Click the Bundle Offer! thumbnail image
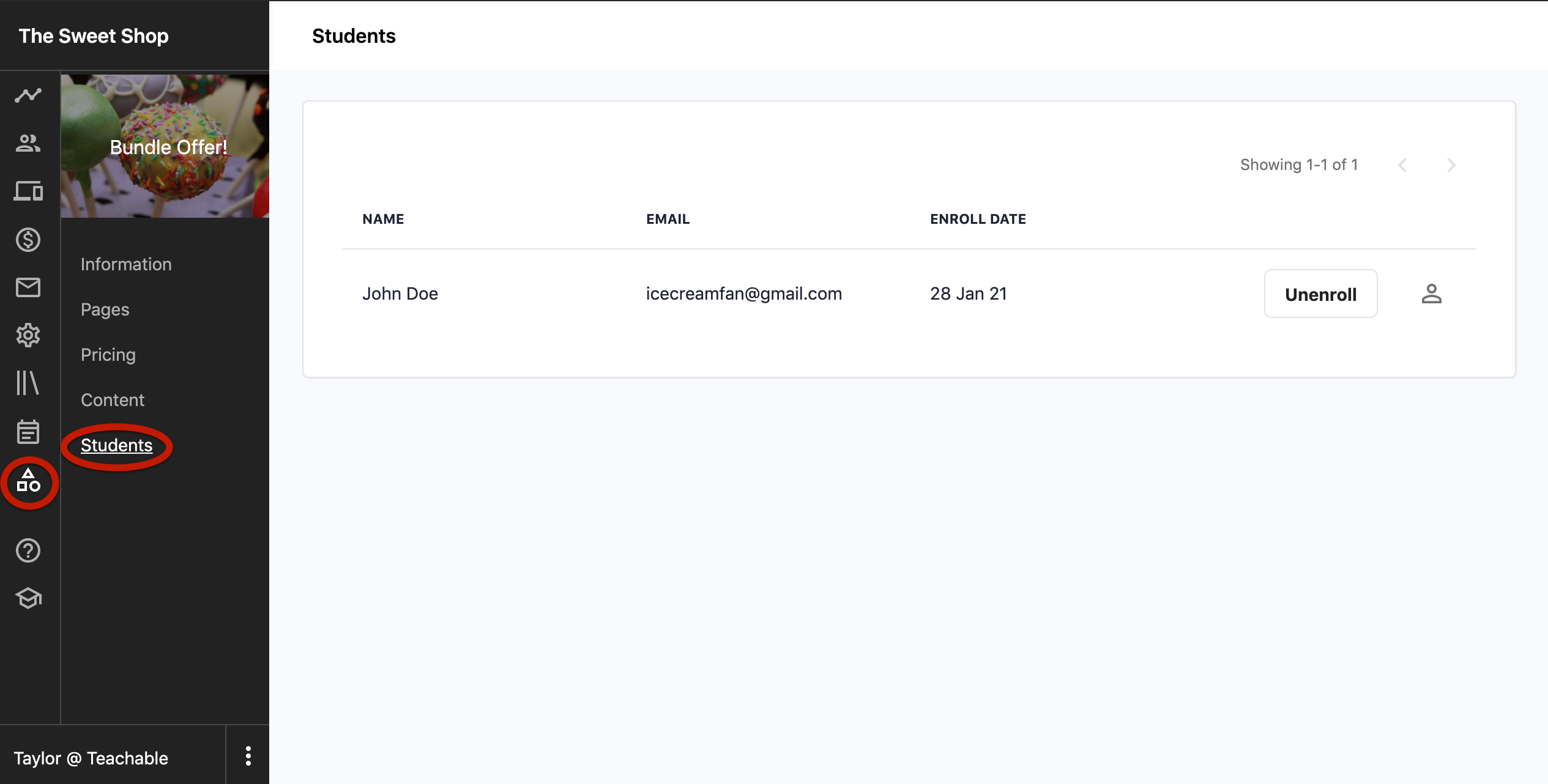This screenshot has height=784, width=1548. [x=165, y=146]
